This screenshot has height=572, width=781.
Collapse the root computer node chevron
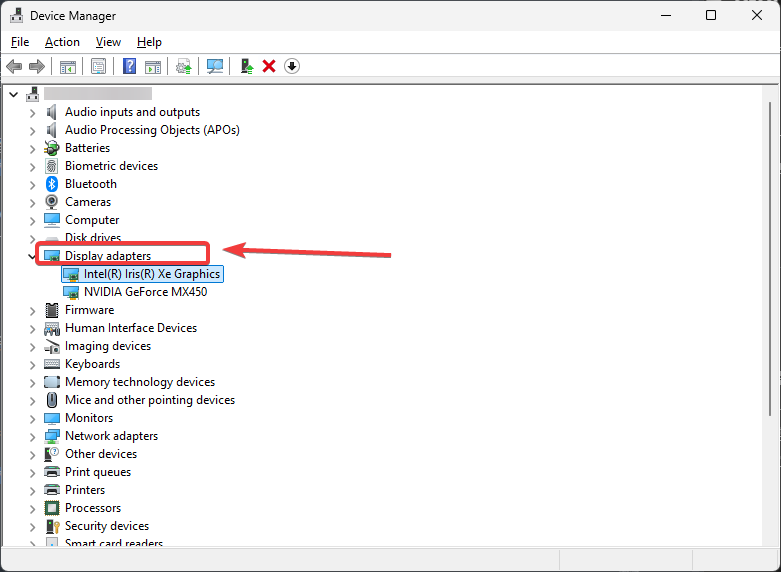pyautogui.click(x=13, y=94)
